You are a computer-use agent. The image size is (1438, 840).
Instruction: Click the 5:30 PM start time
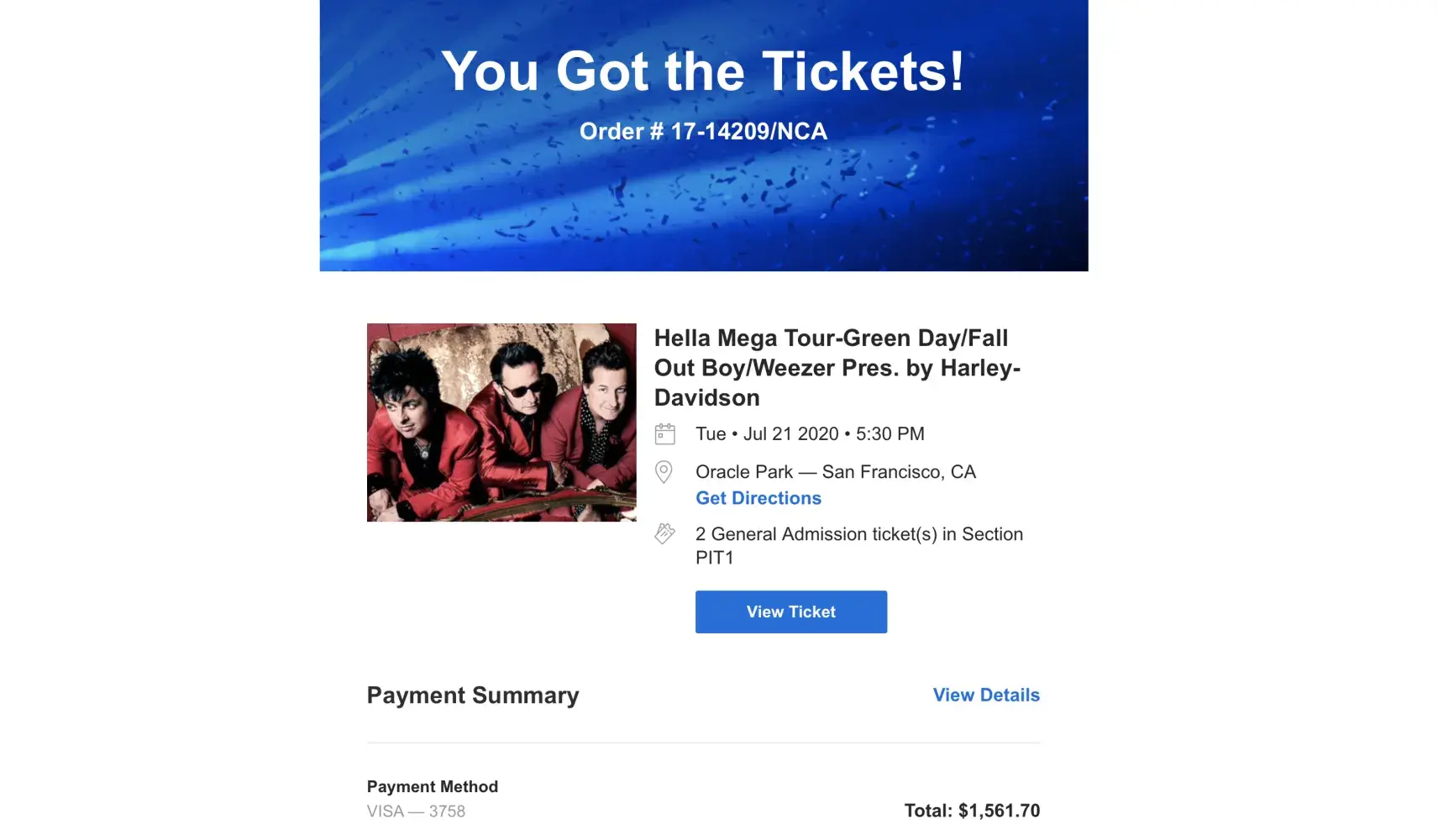890,434
